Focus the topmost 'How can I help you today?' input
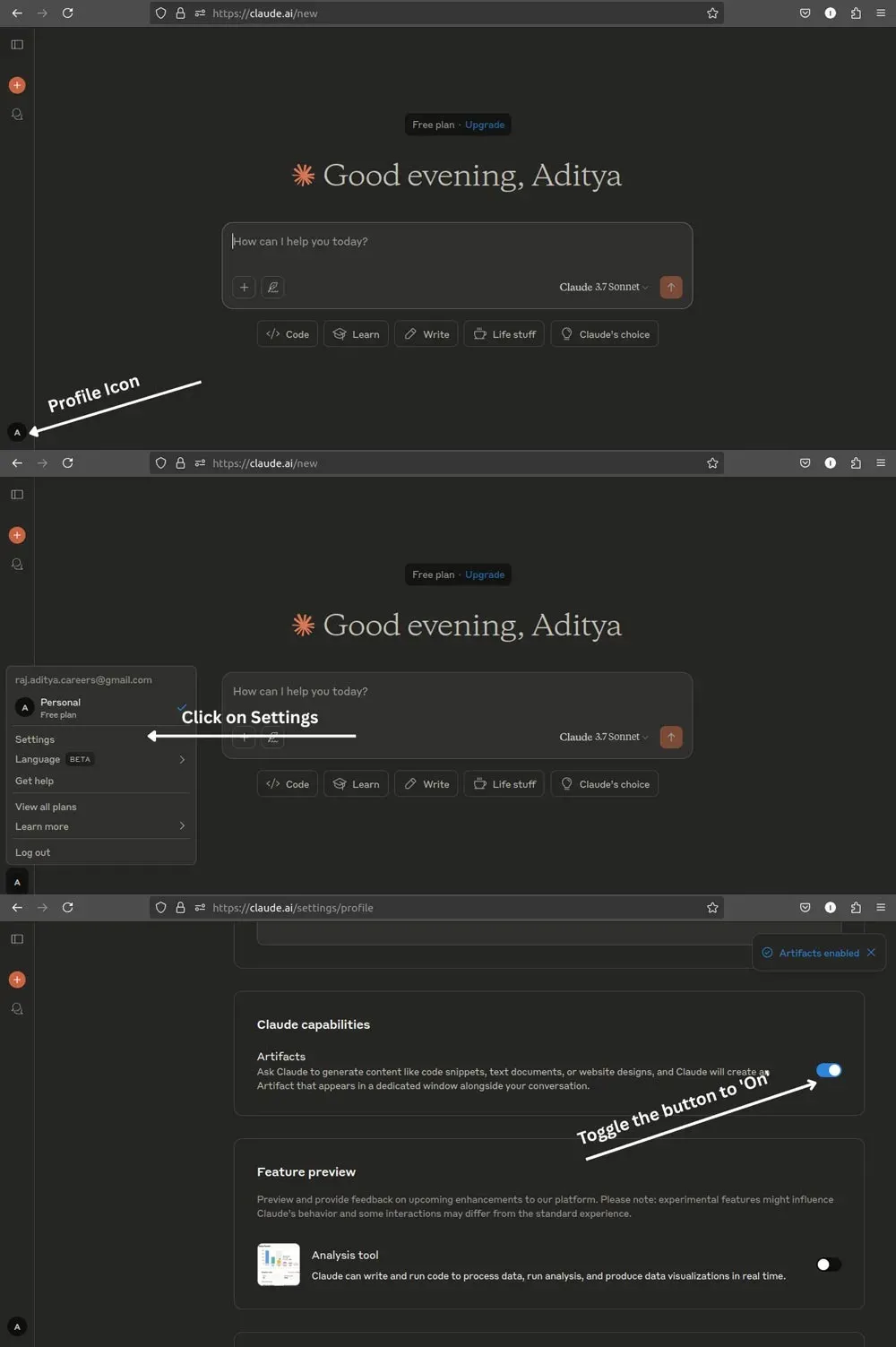 [x=457, y=242]
